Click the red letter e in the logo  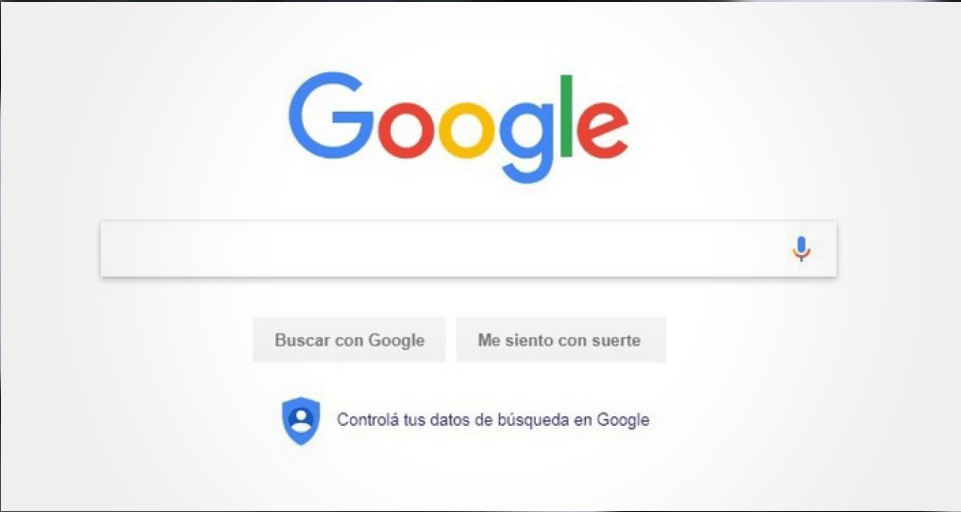click(x=602, y=131)
